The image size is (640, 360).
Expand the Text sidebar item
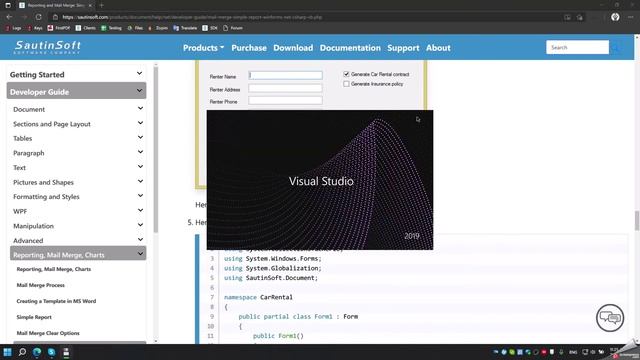(140, 167)
